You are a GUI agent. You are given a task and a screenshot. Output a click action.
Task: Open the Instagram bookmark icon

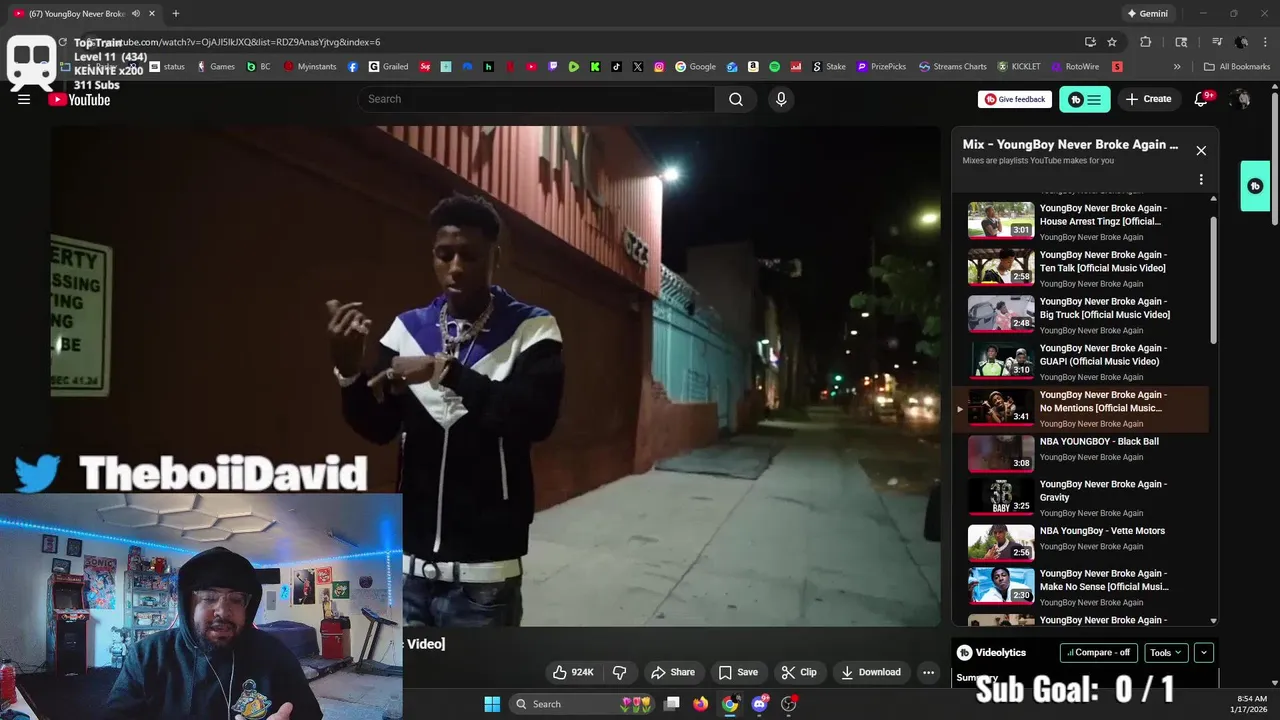pyautogui.click(x=659, y=67)
